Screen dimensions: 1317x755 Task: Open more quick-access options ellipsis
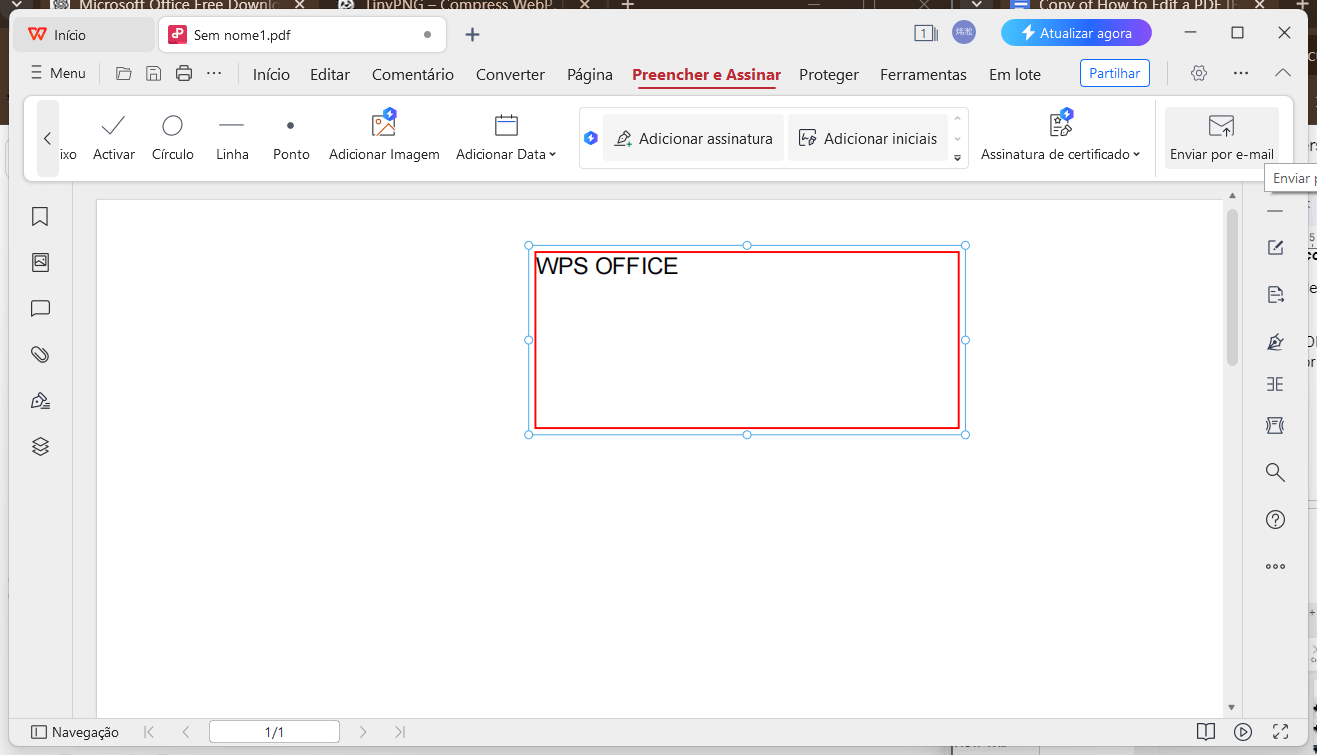click(214, 73)
